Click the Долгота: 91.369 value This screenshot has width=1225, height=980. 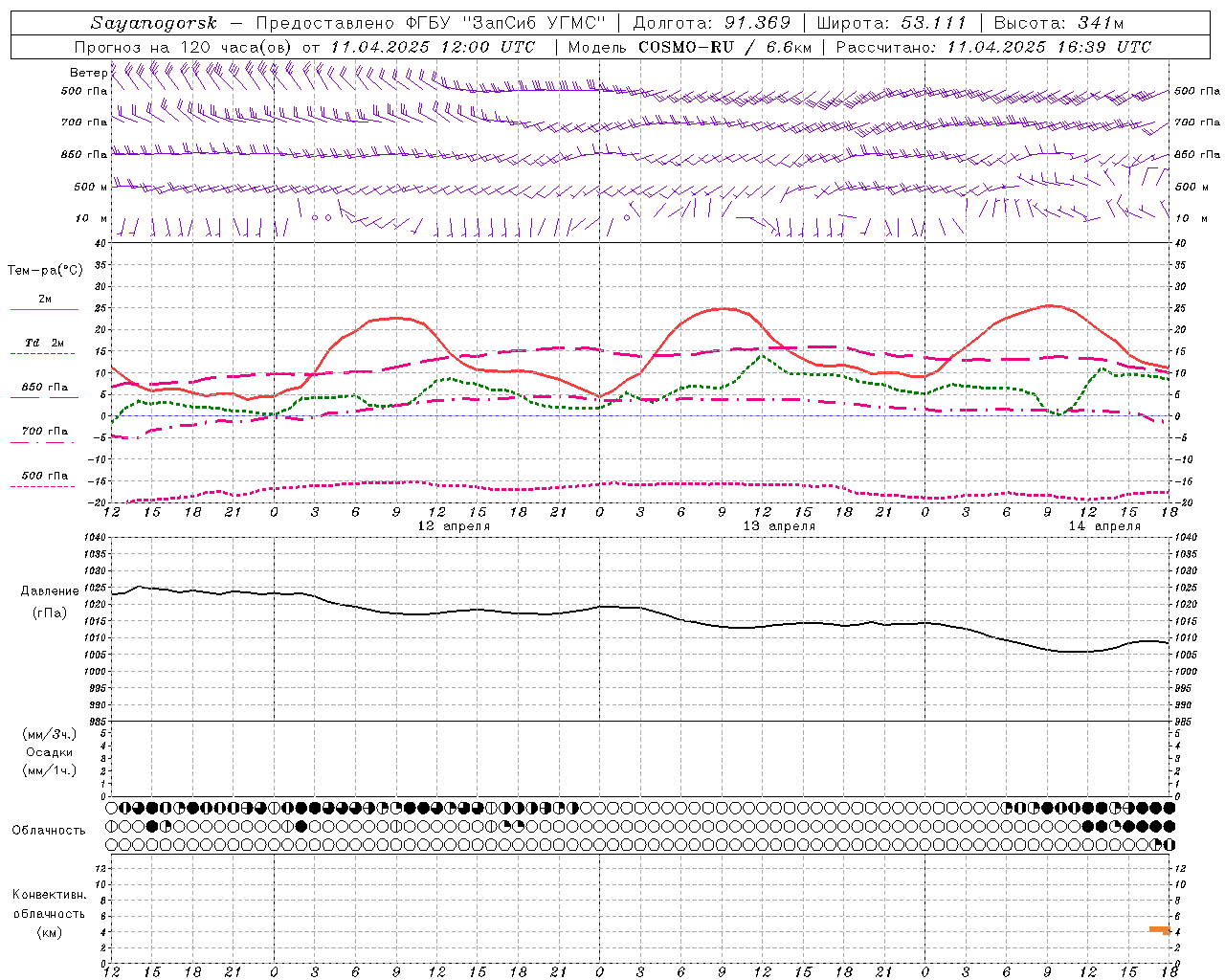(712, 23)
